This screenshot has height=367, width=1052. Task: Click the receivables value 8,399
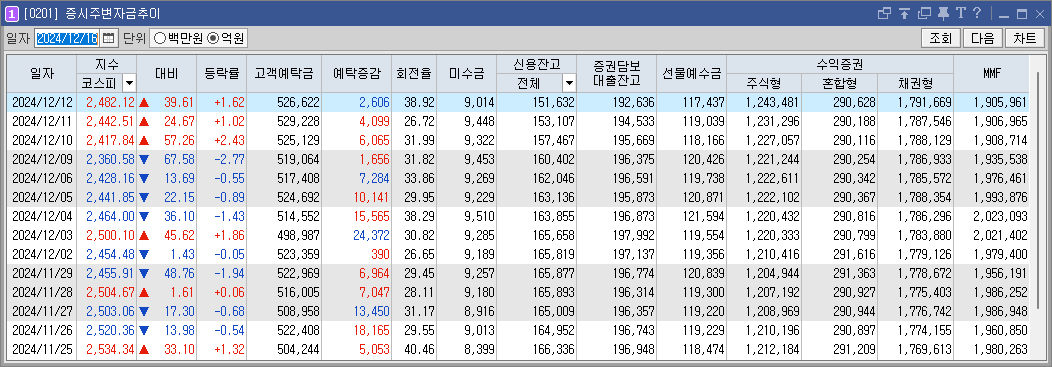(x=479, y=350)
